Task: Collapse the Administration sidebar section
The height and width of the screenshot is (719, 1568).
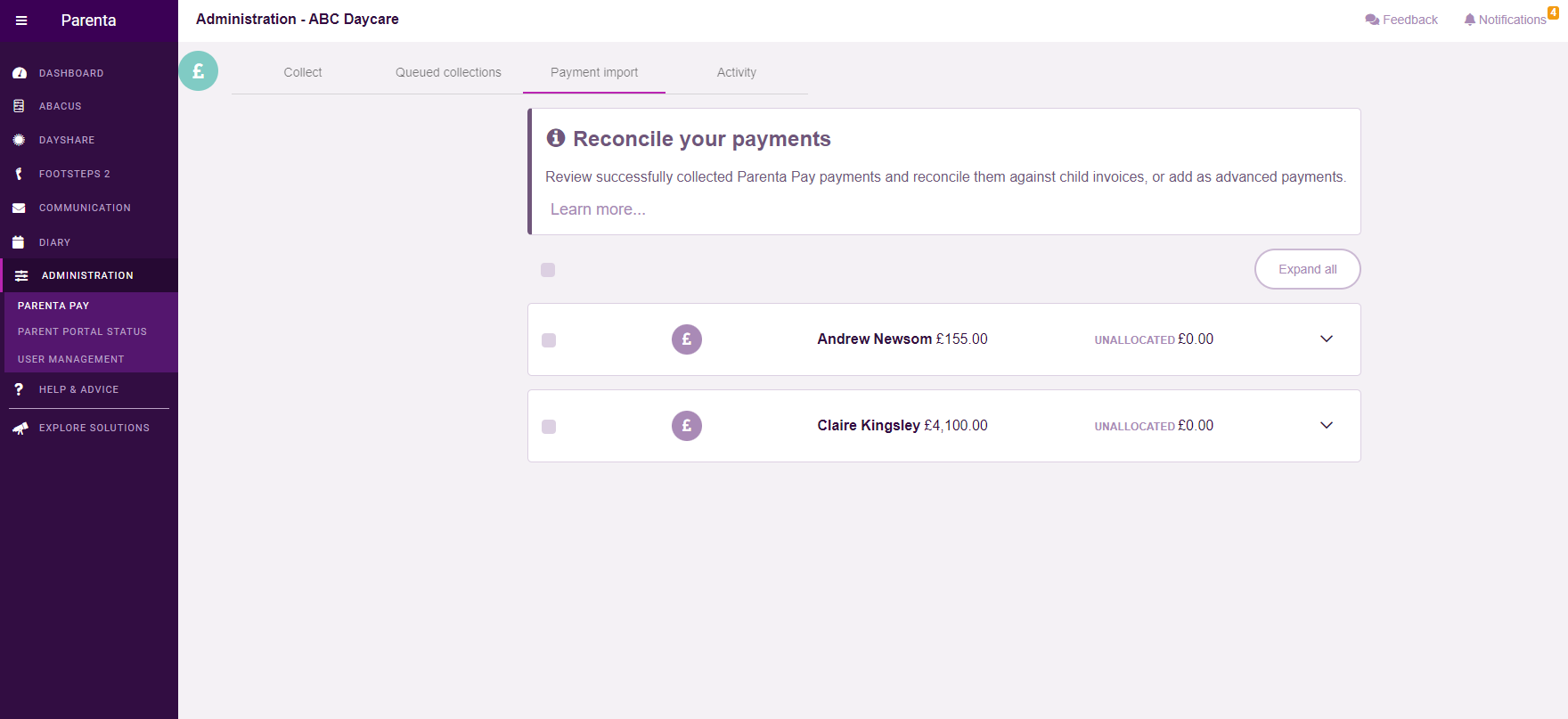Action: [89, 275]
